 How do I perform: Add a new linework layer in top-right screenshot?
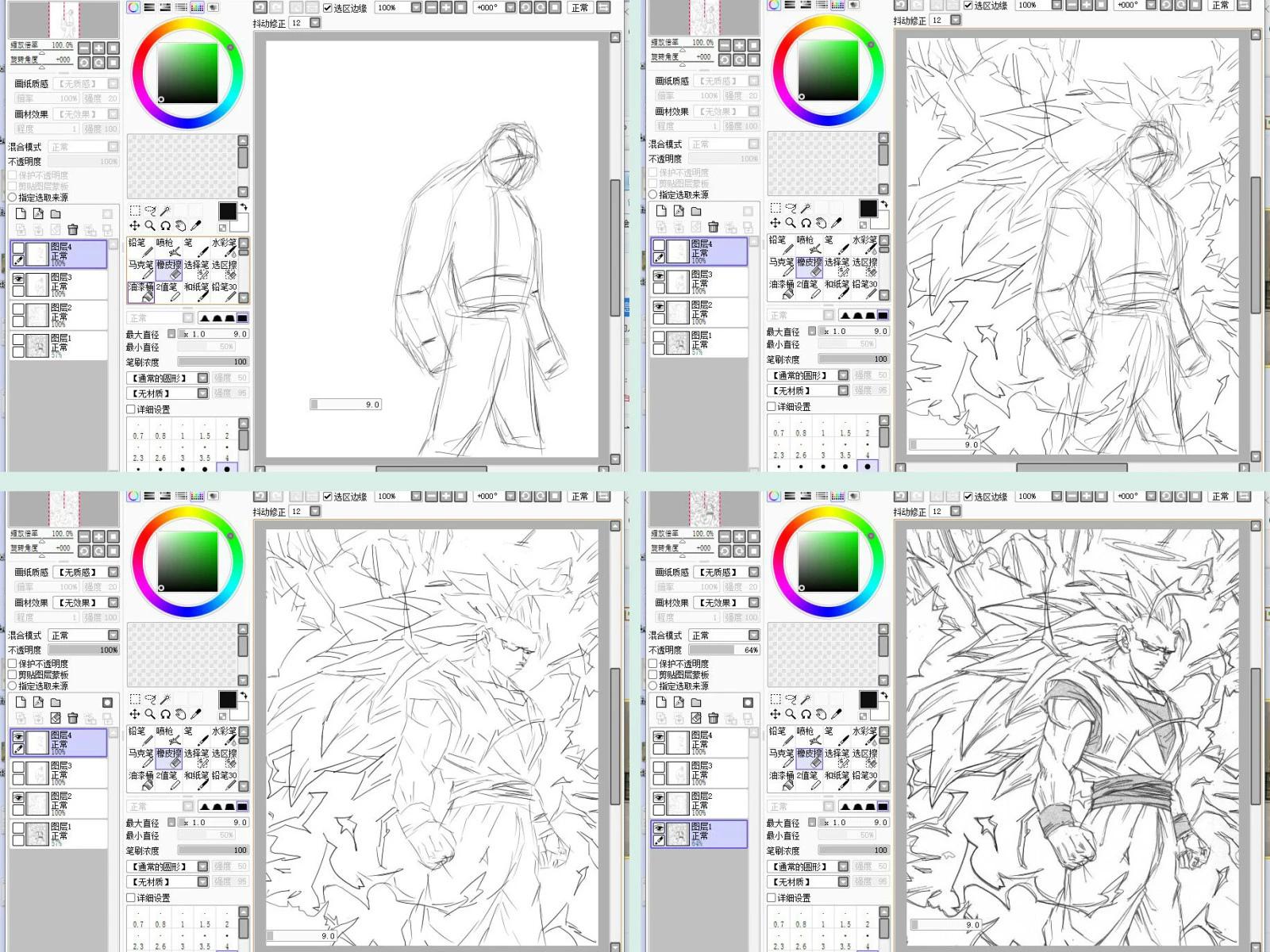(x=679, y=211)
